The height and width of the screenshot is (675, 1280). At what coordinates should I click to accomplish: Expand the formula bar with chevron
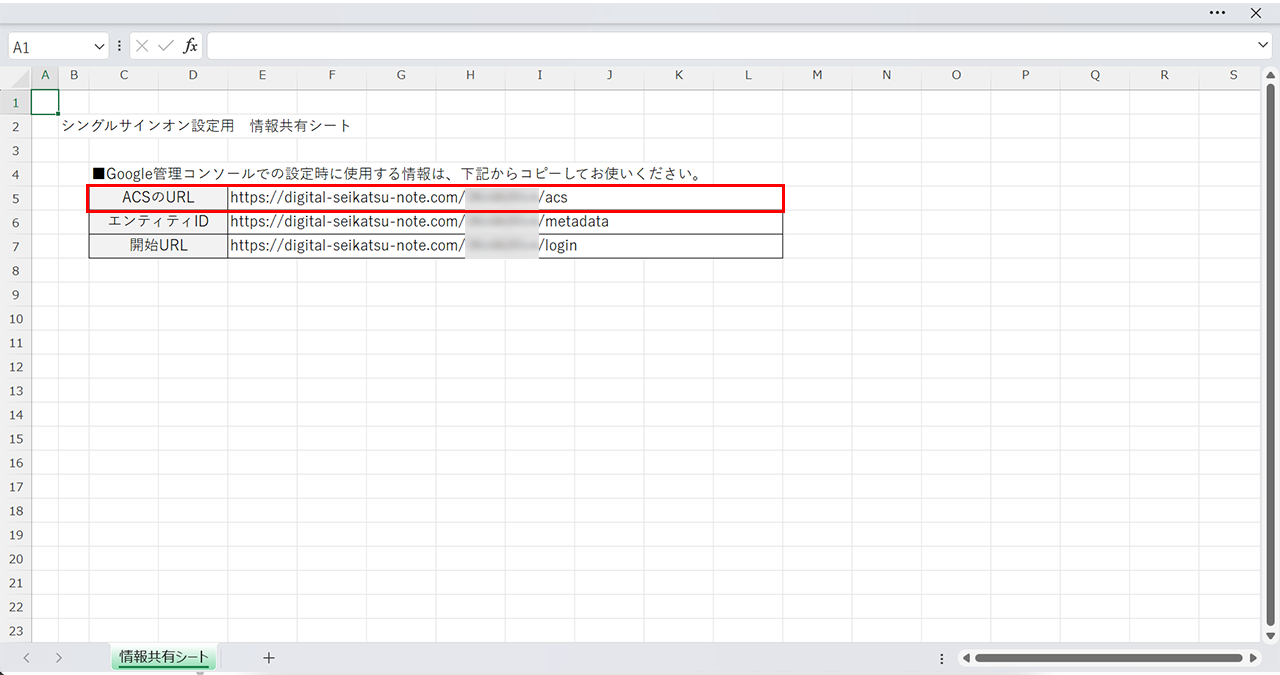click(1264, 46)
